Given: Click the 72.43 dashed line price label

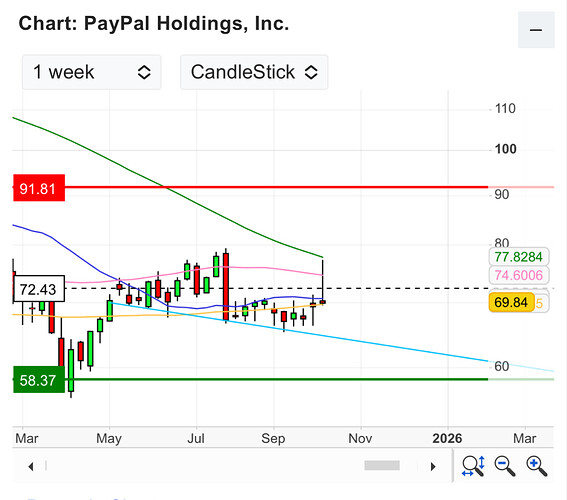Looking at the screenshot, I should [x=39, y=289].
